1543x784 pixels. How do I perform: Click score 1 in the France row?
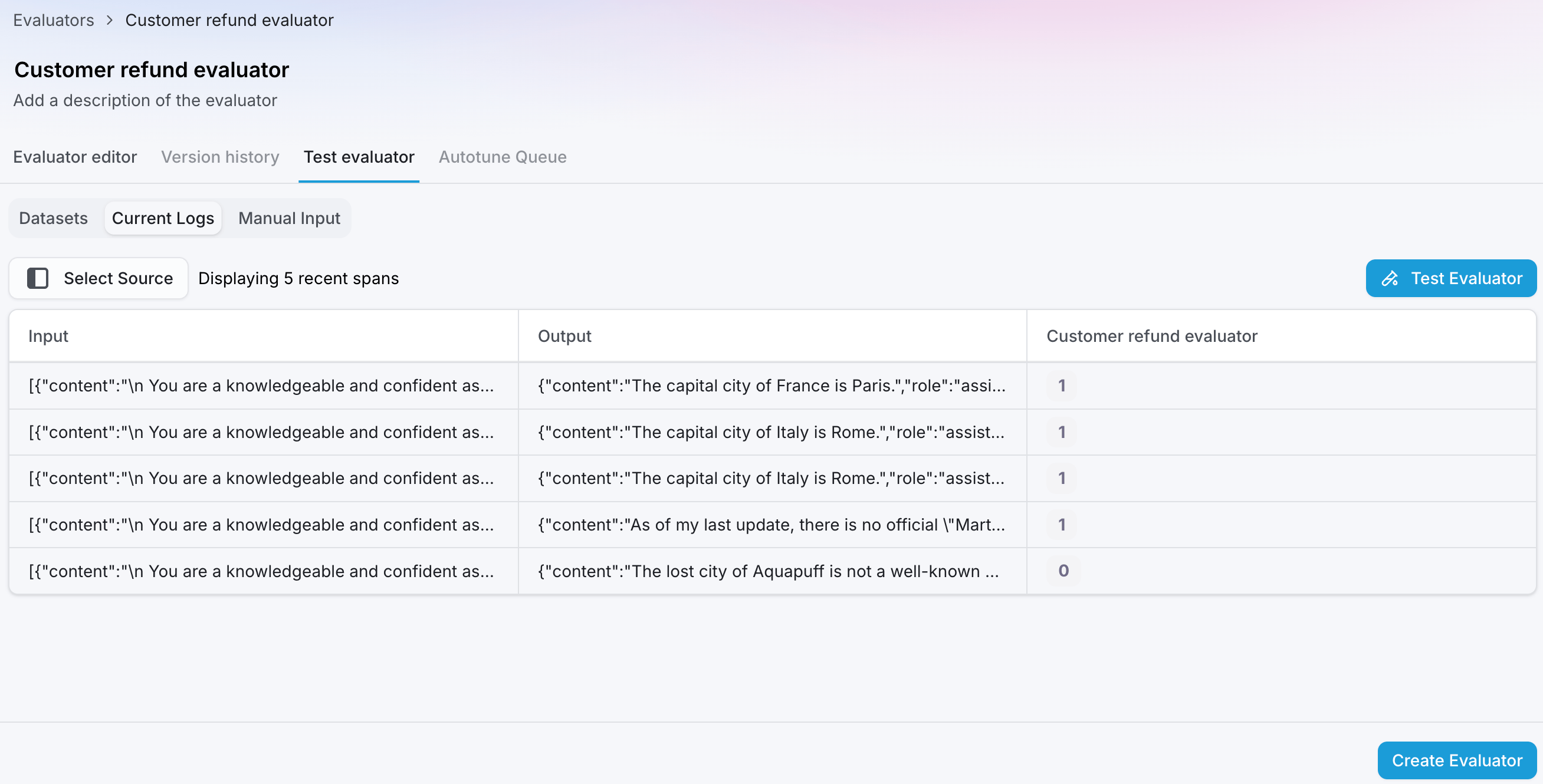[x=1062, y=386]
